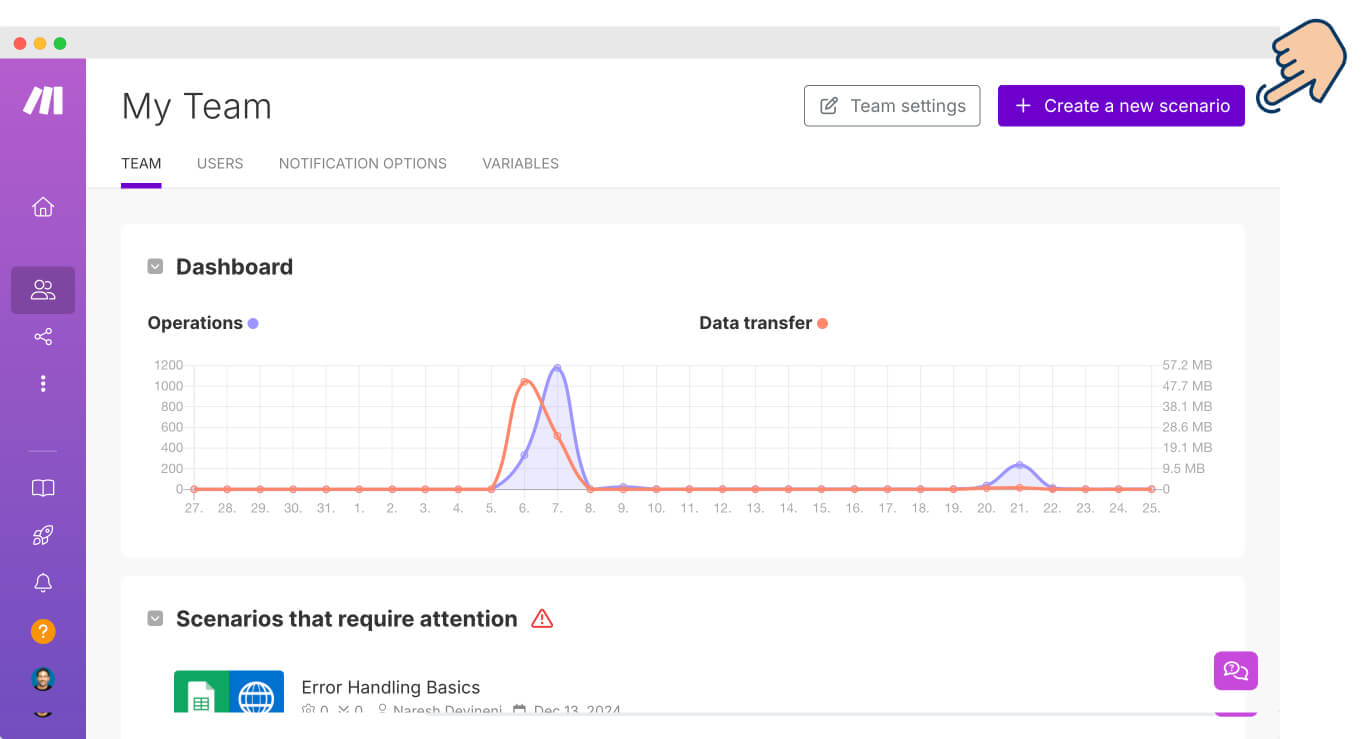Screen dimensions: 1370x739
Task: Collapse Scenarios that require attention section
Action: [x=155, y=619]
